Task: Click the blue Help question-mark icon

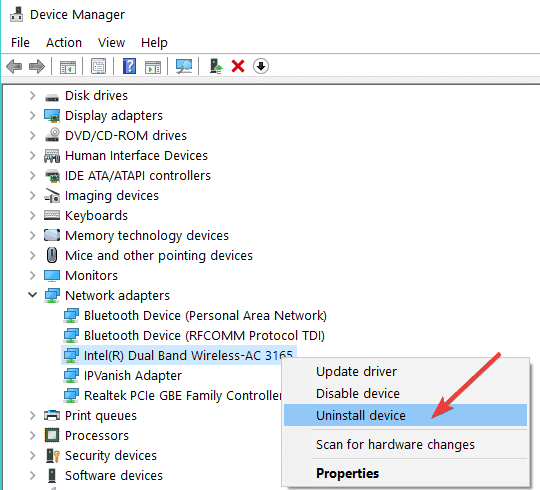Action: point(129,66)
